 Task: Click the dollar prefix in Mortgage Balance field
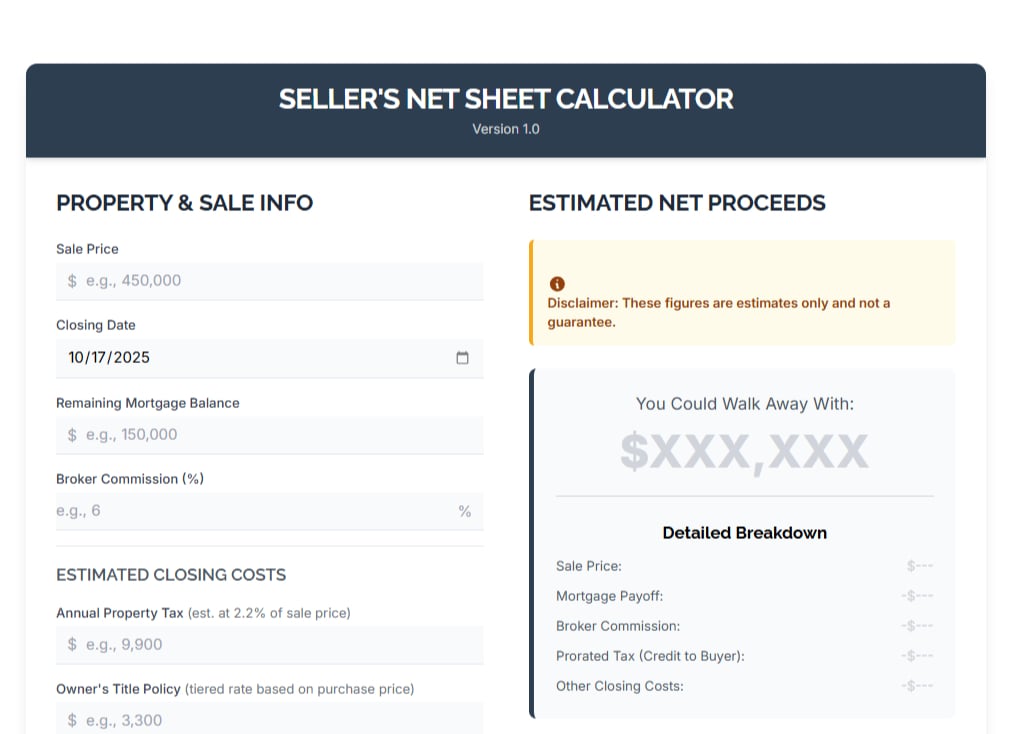(x=70, y=435)
